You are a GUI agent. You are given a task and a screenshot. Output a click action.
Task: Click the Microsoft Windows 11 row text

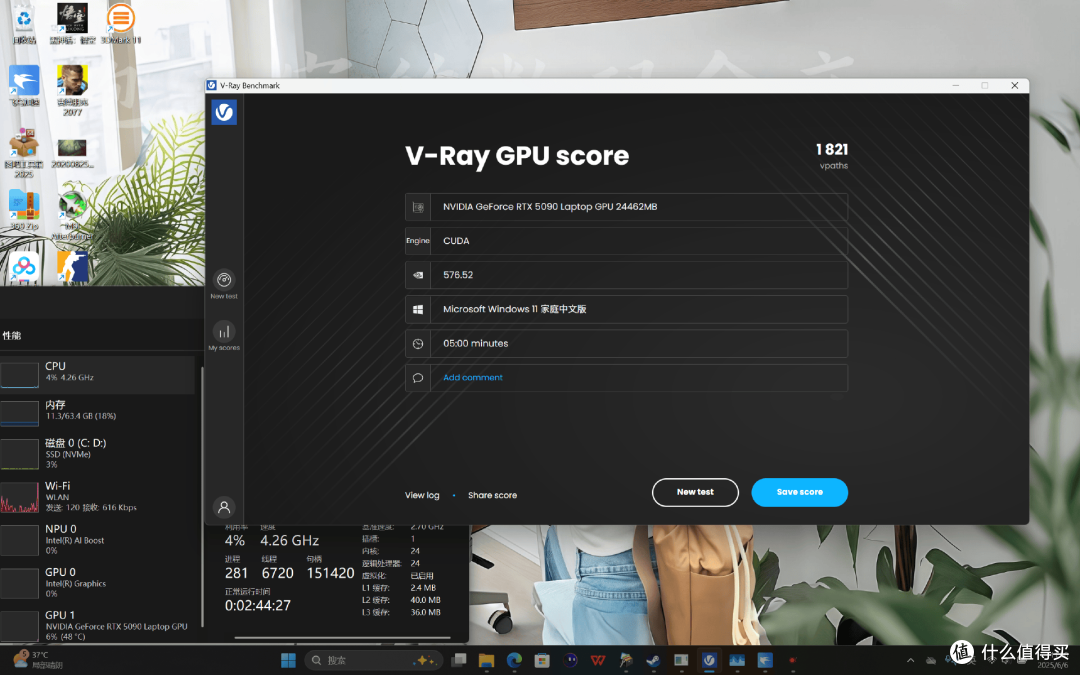coord(515,309)
